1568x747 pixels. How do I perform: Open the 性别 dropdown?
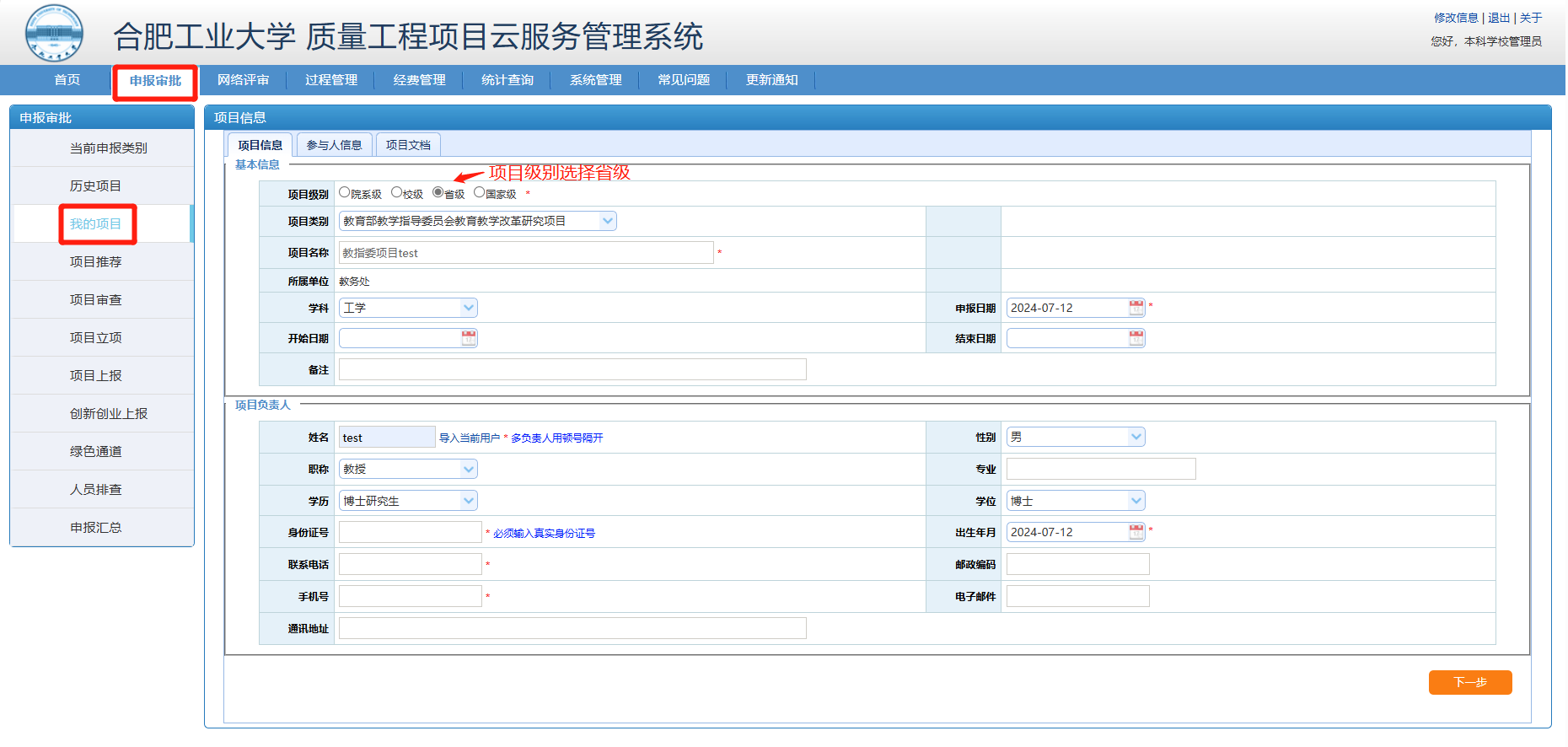(x=1136, y=437)
